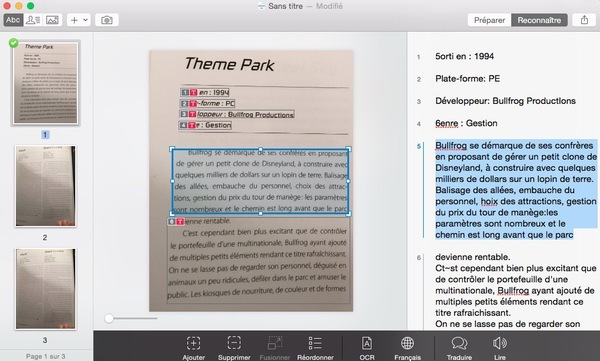Select page 2 thumbnail

(46, 186)
